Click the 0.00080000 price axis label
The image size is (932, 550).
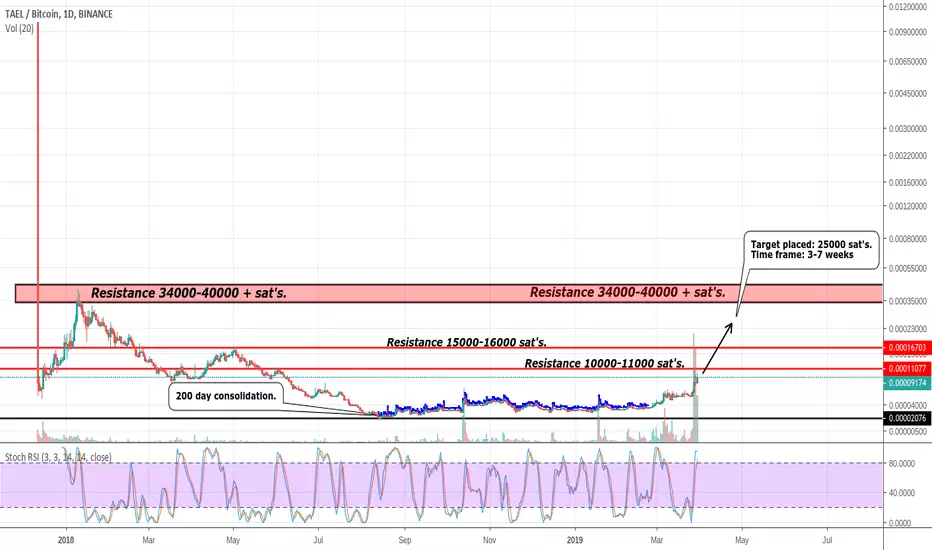click(908, 239)
